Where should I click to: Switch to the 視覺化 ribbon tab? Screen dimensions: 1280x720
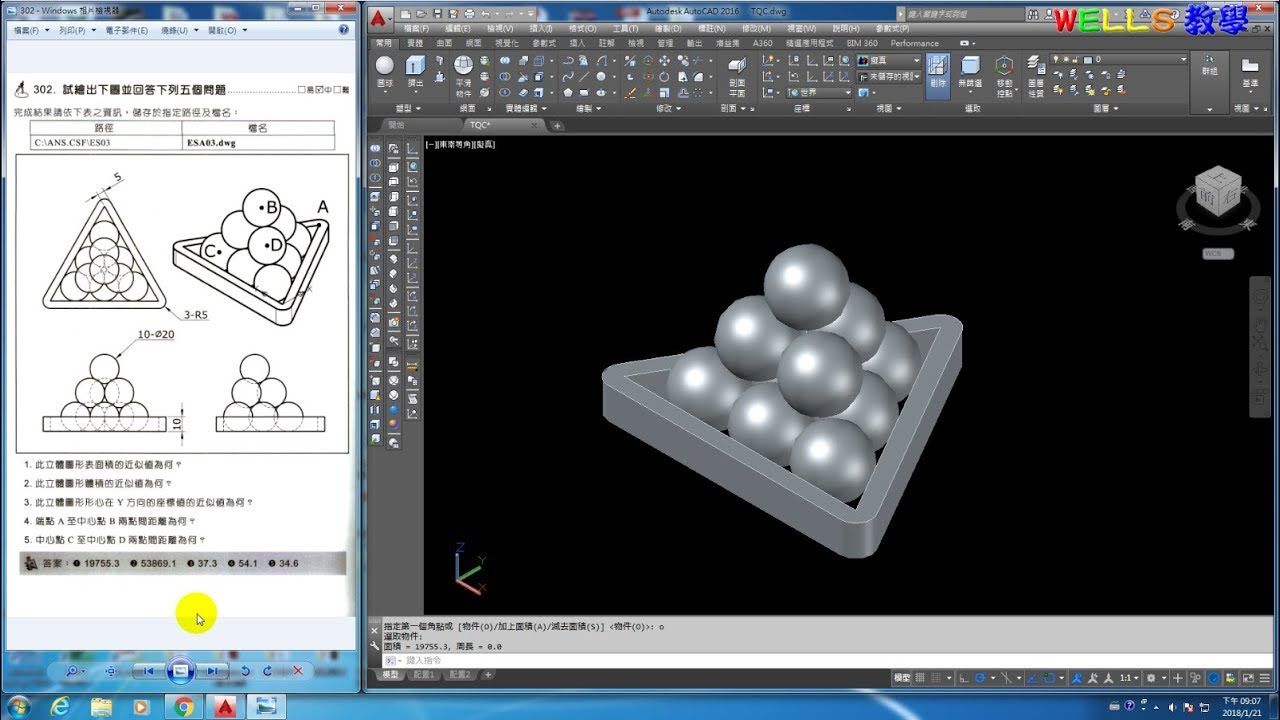pyautogui.click(x=508, y=43)
